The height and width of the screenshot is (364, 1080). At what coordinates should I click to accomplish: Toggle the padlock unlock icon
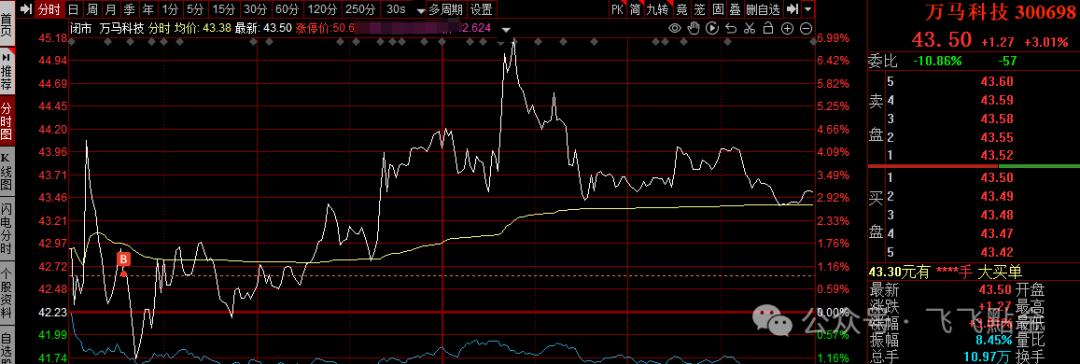[x=769, y=28]
